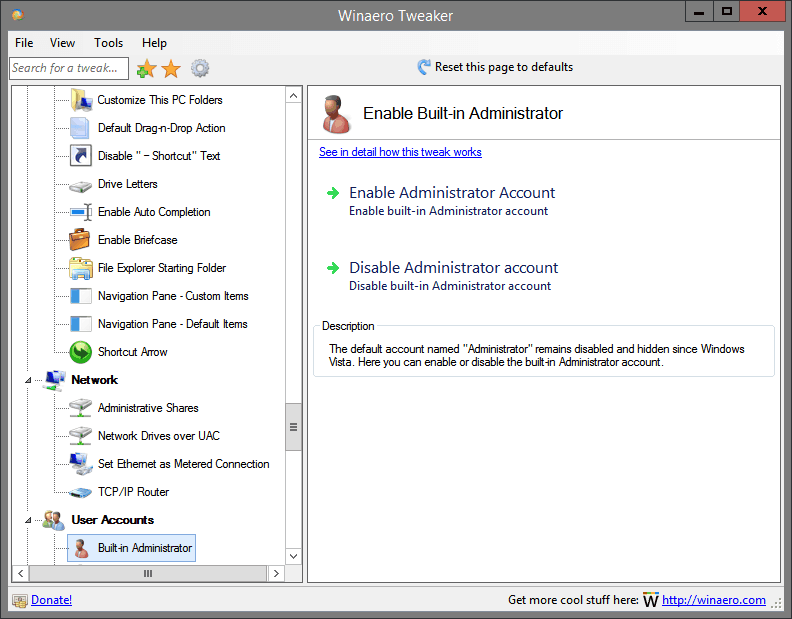Click the Winaero Tweaker title bar icon
792x619 pixels.
(18, 15)
